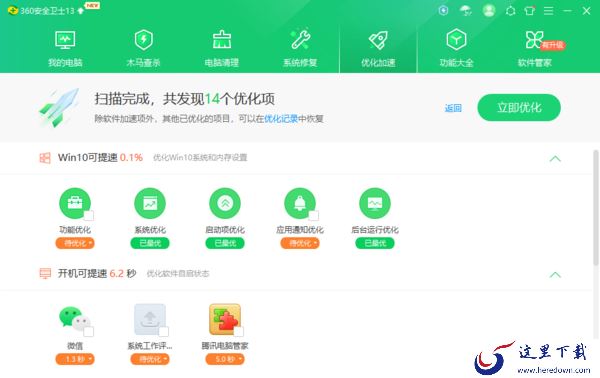600x378 pixels.
Task: Open the 1.3秒 dropdown under 微信
Action: coord(75,359)
